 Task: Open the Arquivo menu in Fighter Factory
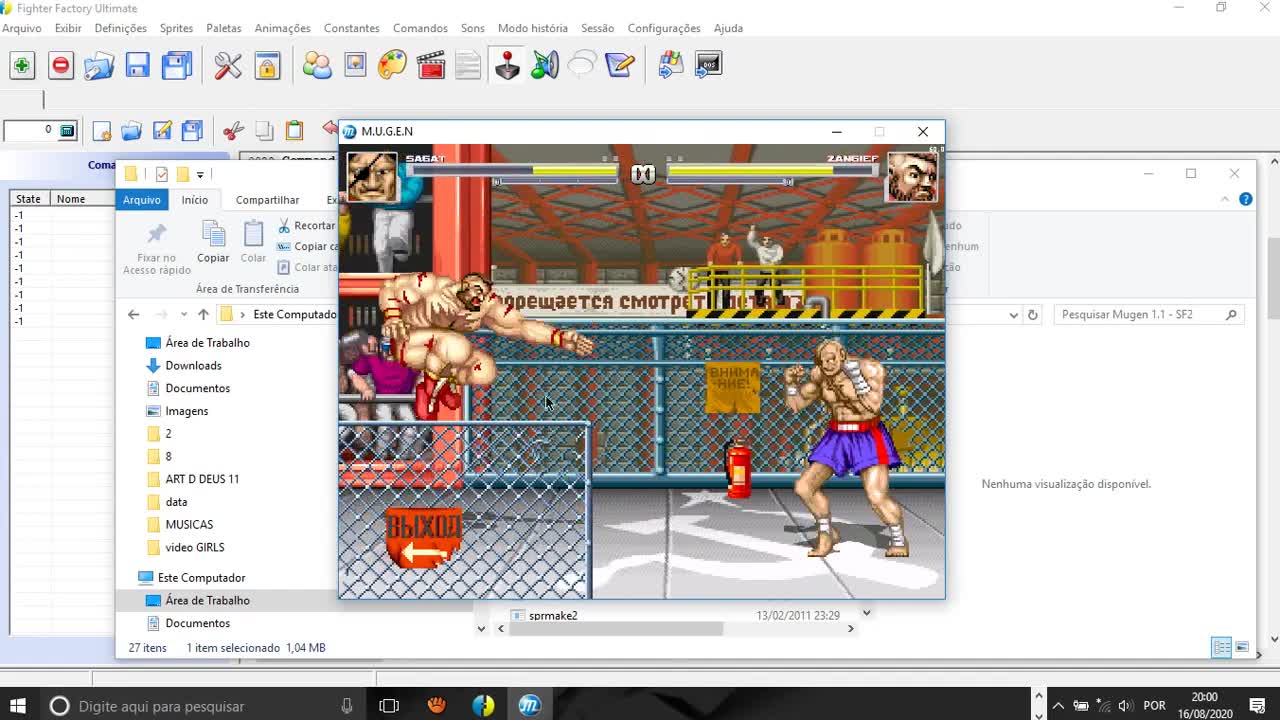tap(22, 28)
